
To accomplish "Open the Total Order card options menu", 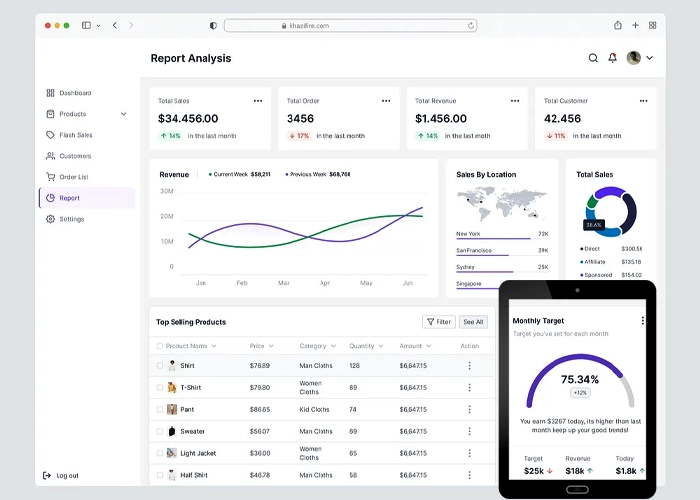I will click(x=386, y=101).
